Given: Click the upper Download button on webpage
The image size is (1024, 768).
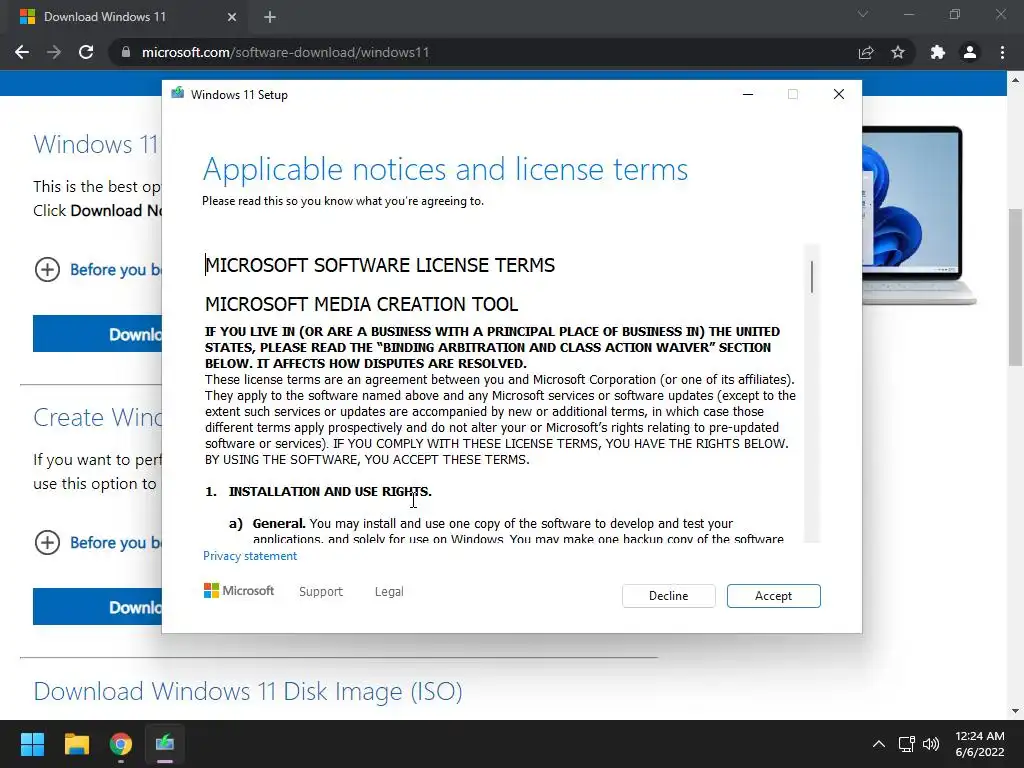Looking at the screenshot, I should click(x=97, y=334).
